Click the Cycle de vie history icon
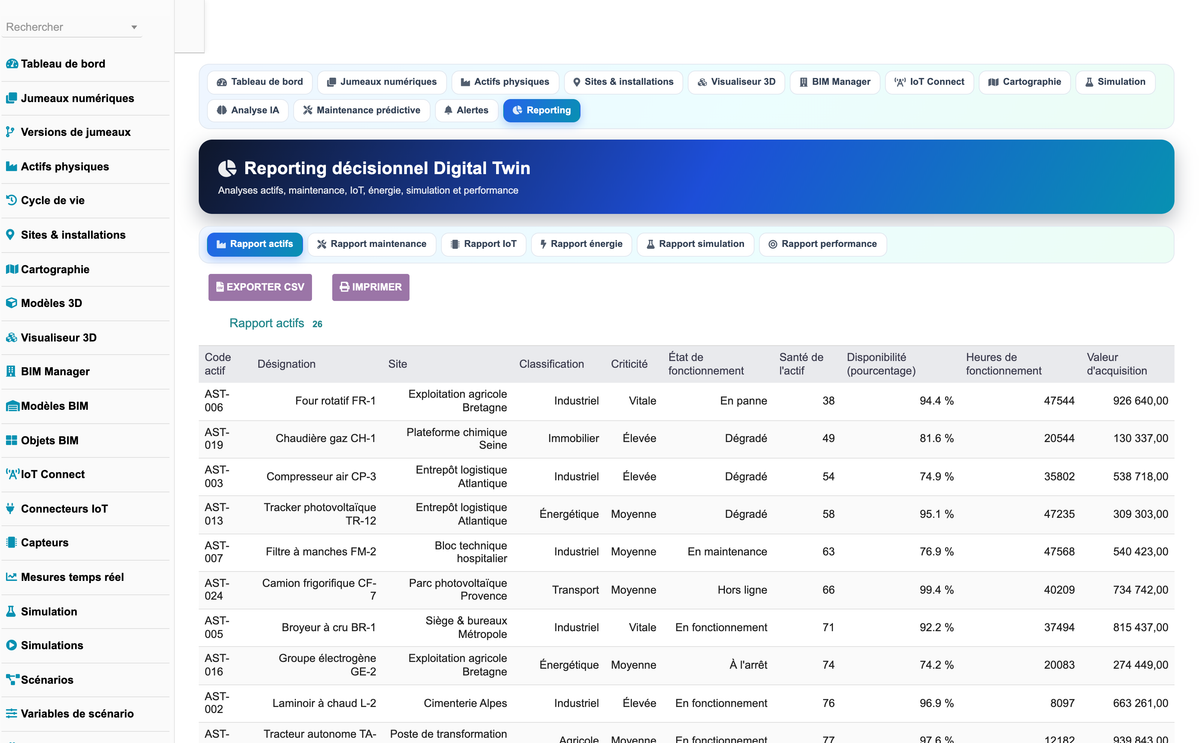This screenshot has height=743, width=1200. 12,200
